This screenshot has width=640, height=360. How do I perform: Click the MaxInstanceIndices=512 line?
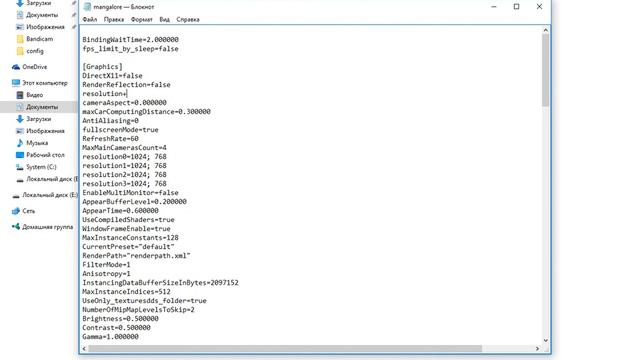(127, 292)
